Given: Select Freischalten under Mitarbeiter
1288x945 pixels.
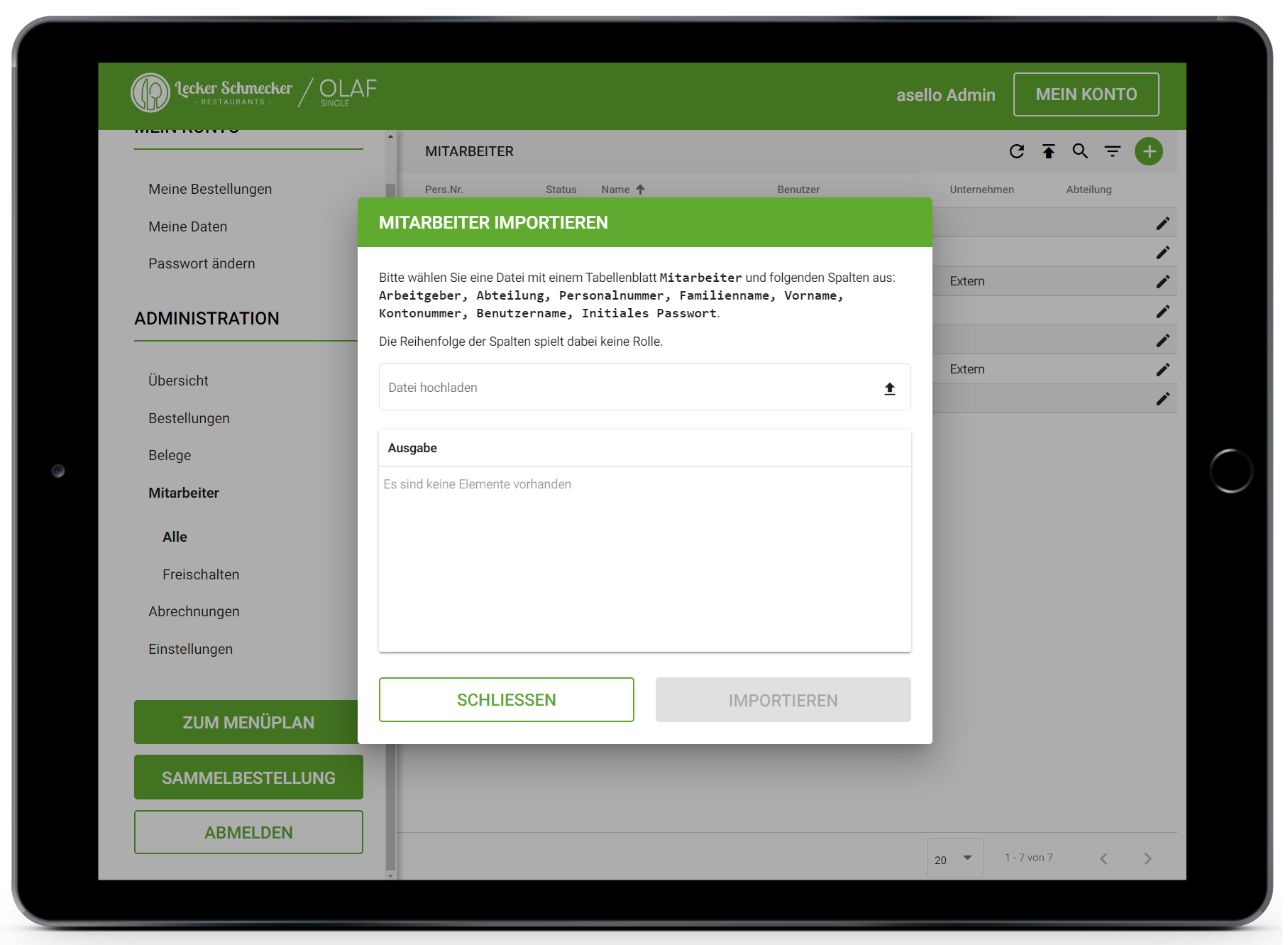Looking at the screenshot, I should point(201,574).
